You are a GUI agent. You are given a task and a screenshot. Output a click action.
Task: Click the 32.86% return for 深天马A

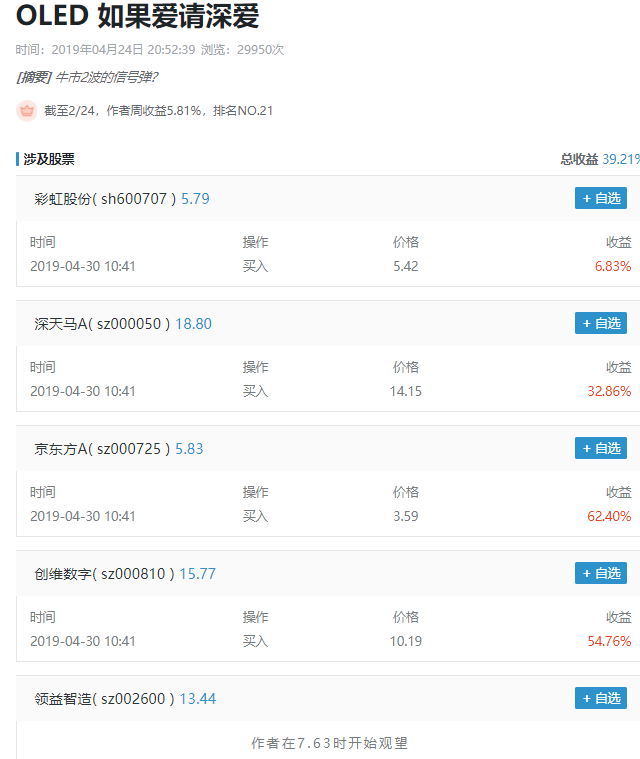[x=610, y=391]
